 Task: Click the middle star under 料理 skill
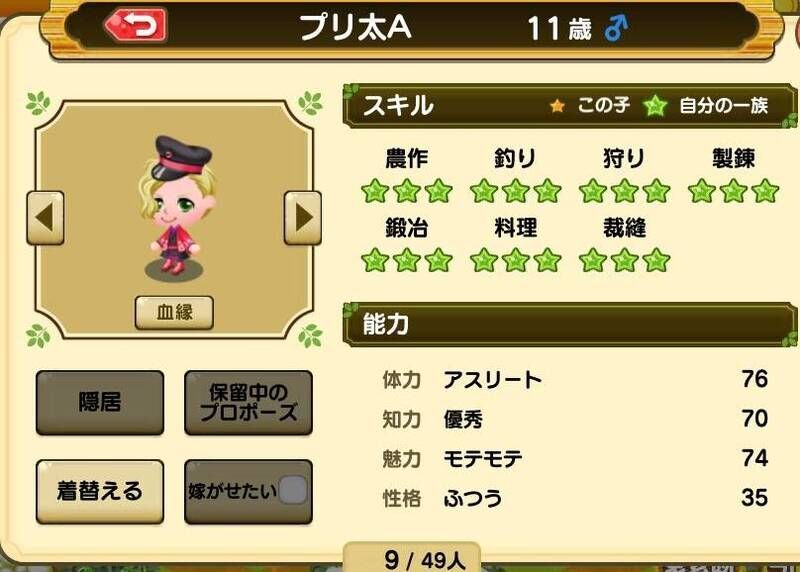[x=515, y=260]
